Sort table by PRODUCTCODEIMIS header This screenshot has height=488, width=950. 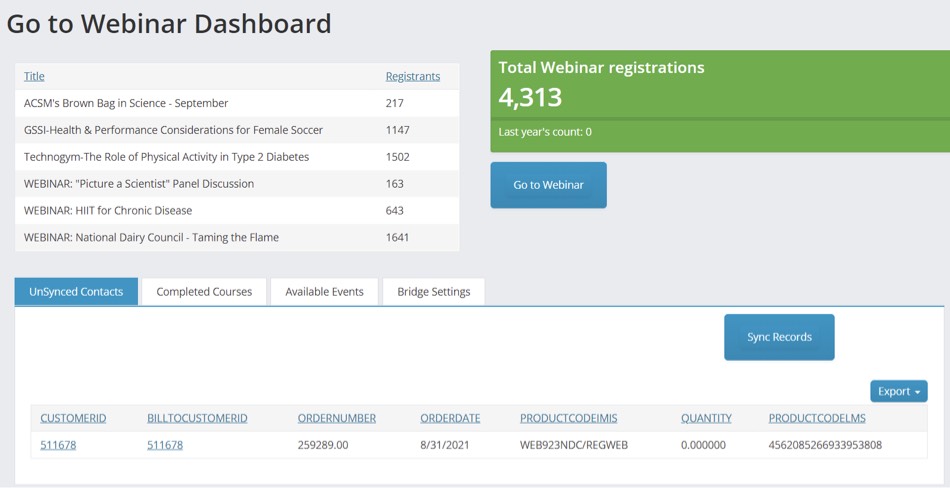(569, 418)
